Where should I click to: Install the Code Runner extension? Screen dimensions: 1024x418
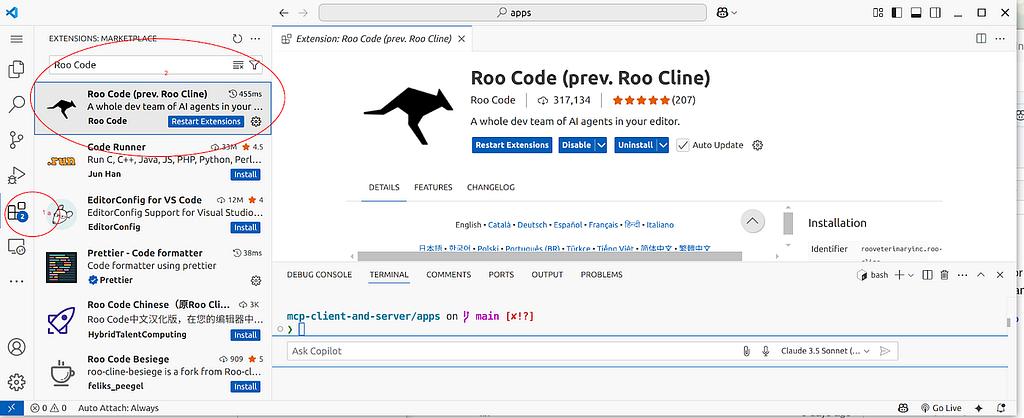[246, 174]
